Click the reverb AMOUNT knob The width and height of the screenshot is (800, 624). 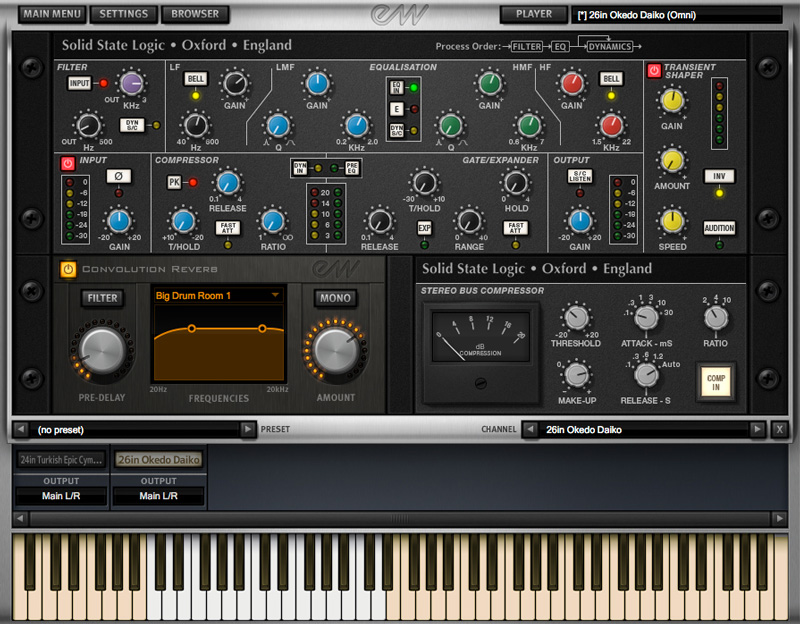(335, 351)
